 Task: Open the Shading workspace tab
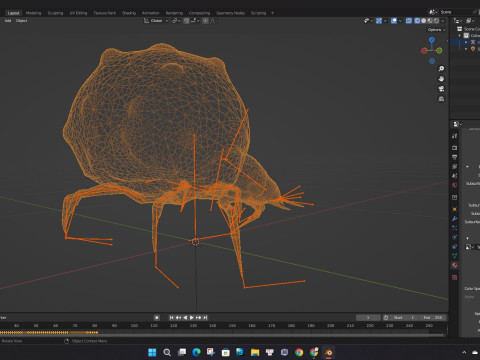129,13
